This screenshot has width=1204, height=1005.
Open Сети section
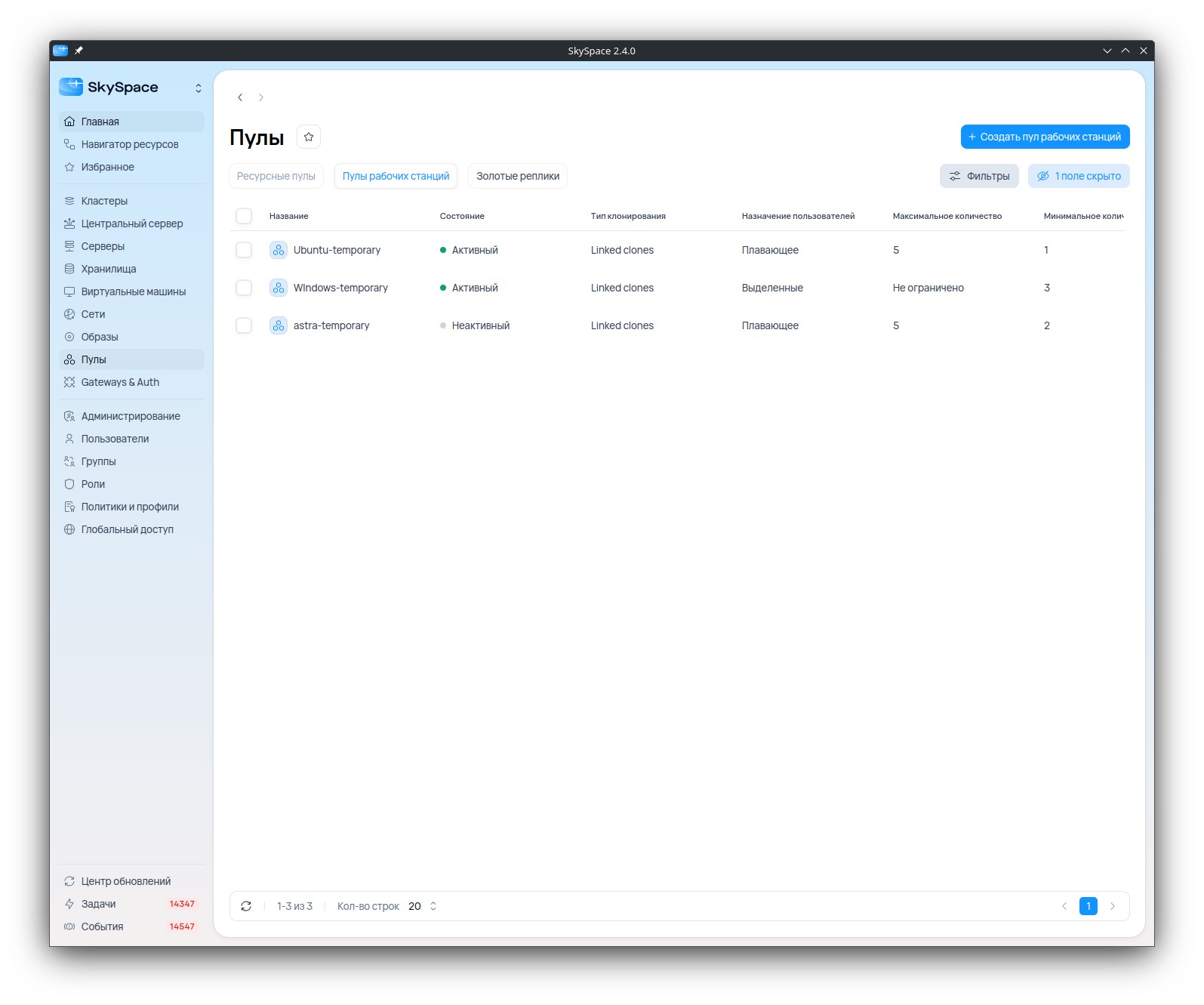131,314
